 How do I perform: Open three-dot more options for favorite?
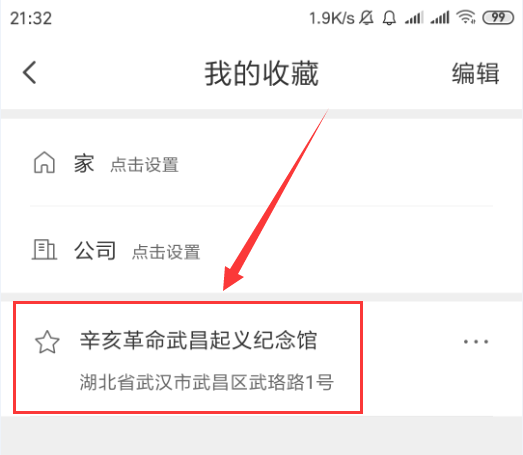click(476, 342)
